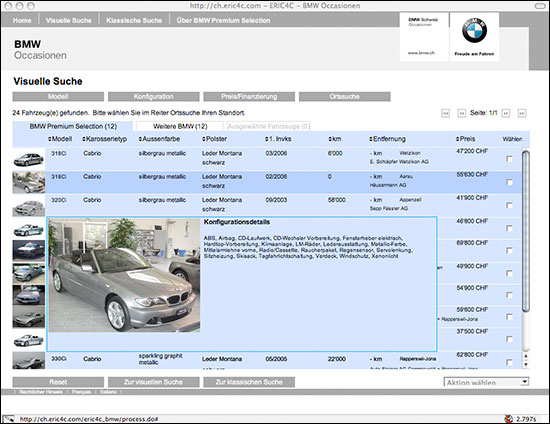550x424 pixels.
Task: Select the 47'200 CHF vehicle checkbox
Action: pos(509,159)
